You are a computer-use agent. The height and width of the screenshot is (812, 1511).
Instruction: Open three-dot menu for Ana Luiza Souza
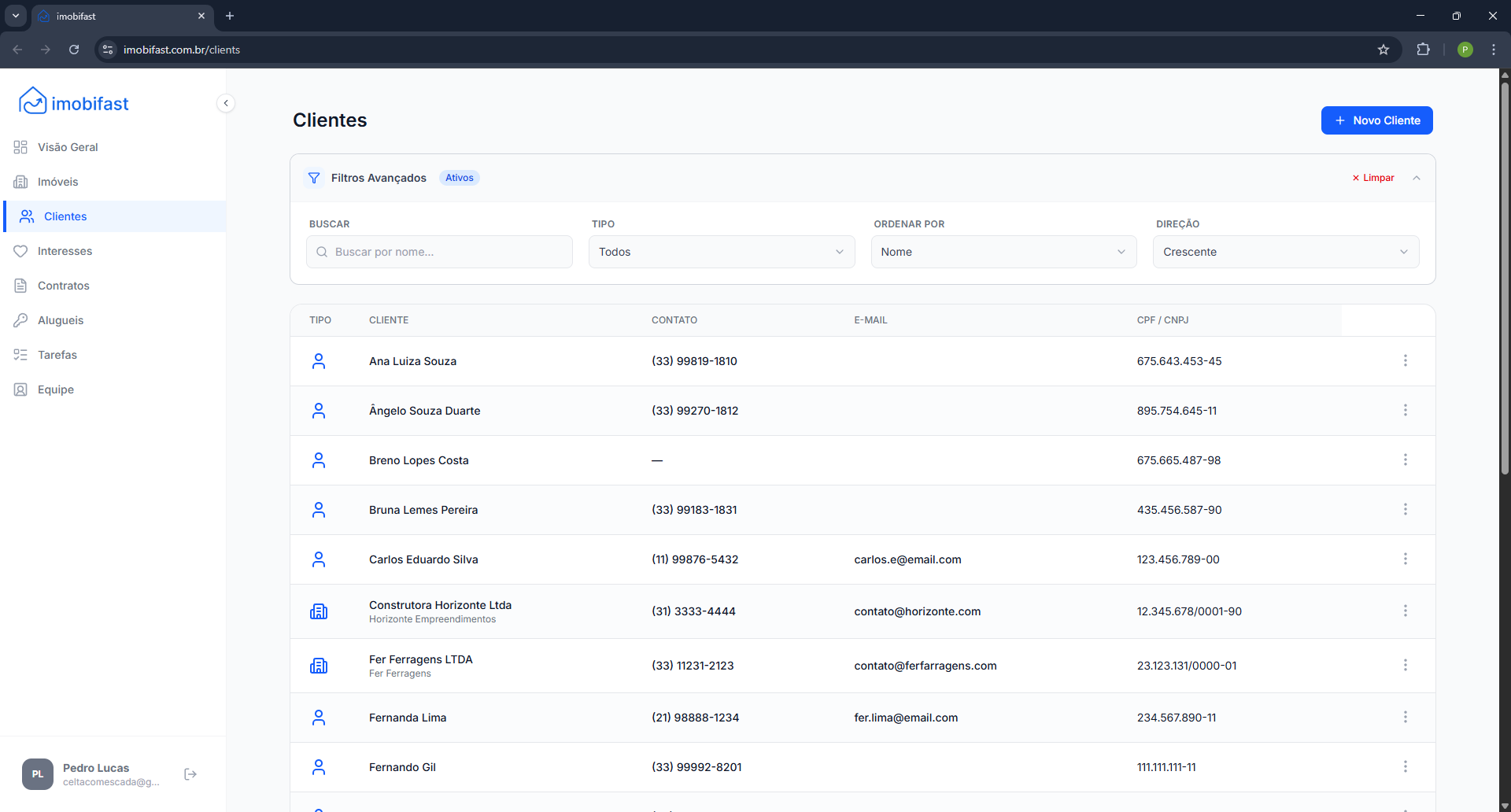[1405, 361]
